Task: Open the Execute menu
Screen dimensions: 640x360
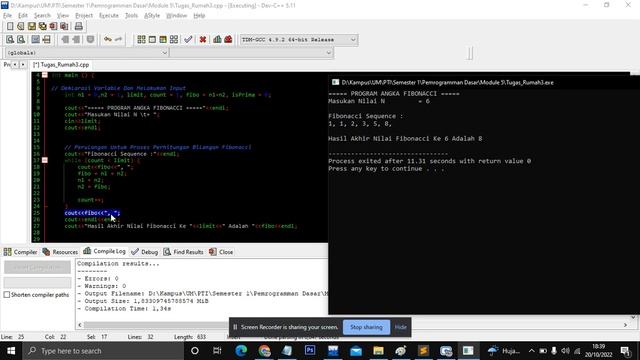Action: [x=109, y=16]
